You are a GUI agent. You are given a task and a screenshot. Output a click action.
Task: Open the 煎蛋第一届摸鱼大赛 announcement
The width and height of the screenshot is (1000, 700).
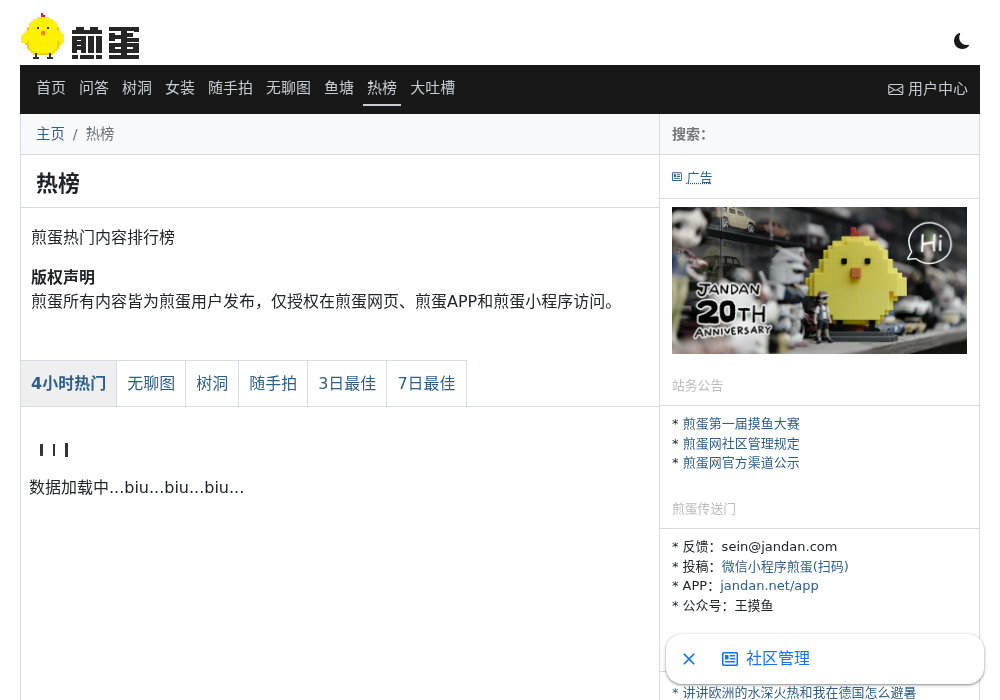point(741,423)
